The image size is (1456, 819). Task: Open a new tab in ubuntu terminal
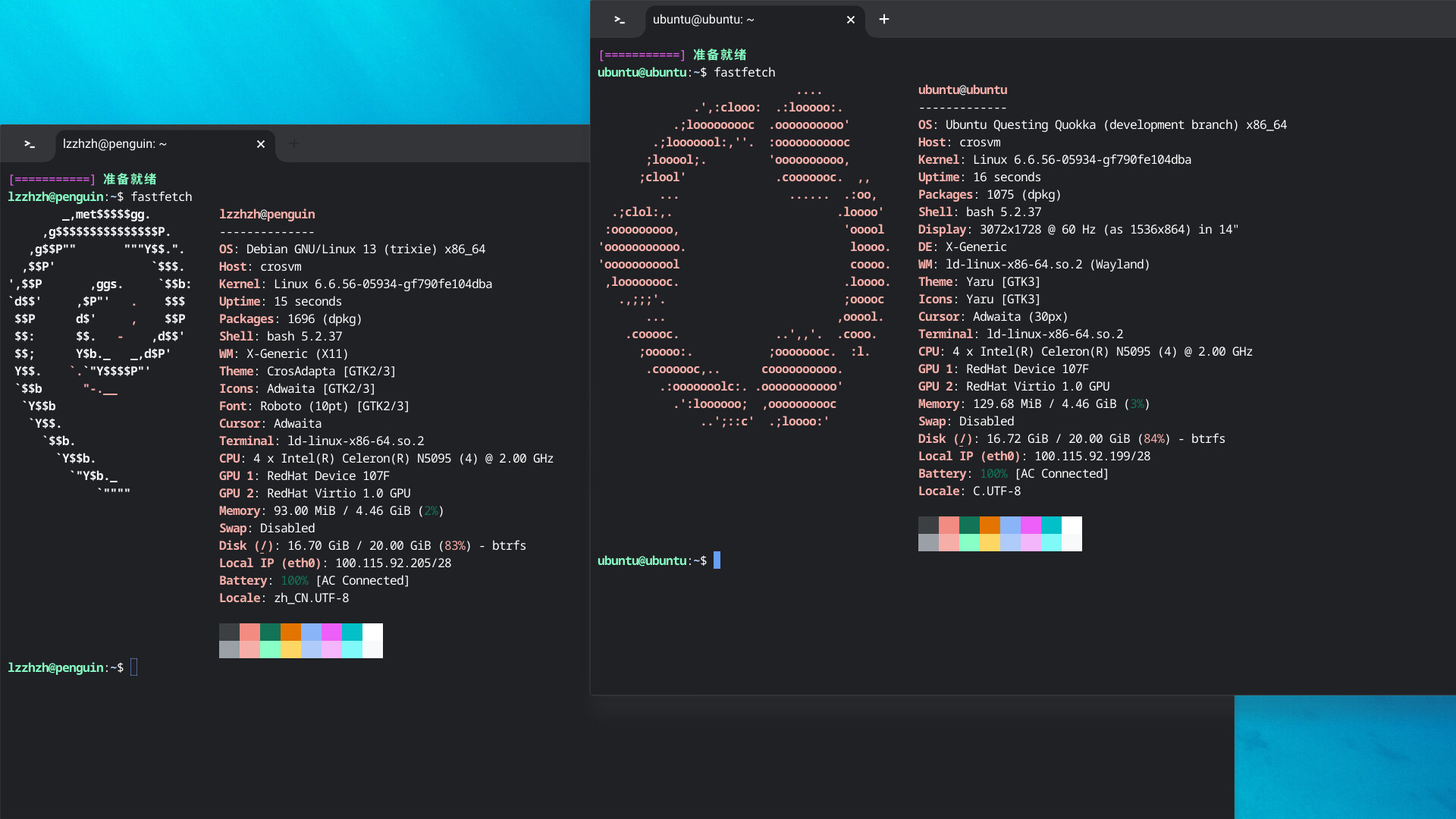(x=884, y=20)
